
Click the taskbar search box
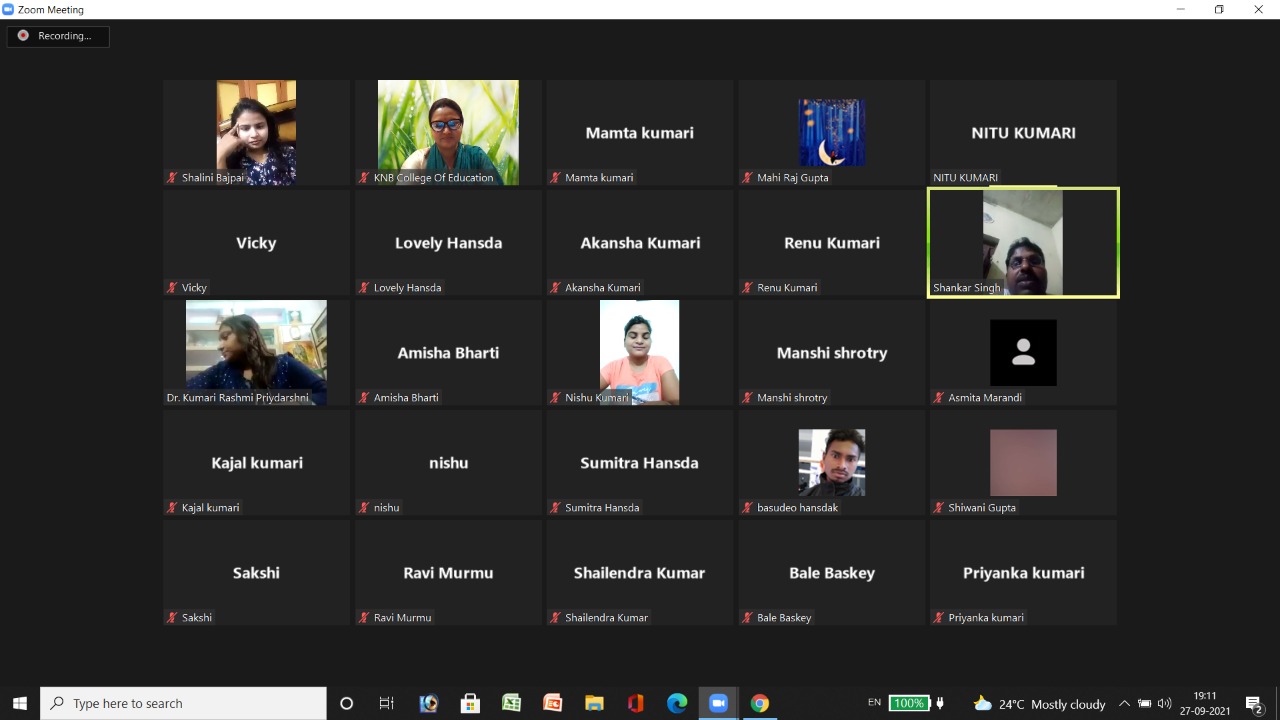tap(183, 703)
